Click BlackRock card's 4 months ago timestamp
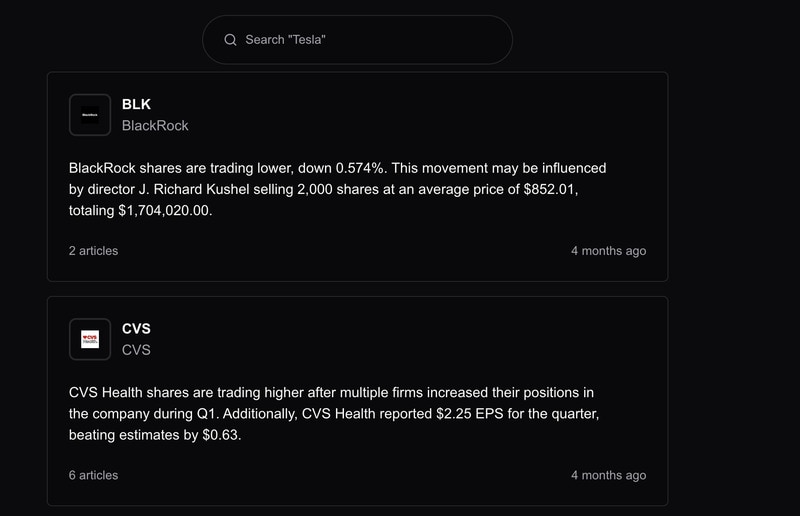This screenshot has width=800, height=516. click(x=608, y=251)
